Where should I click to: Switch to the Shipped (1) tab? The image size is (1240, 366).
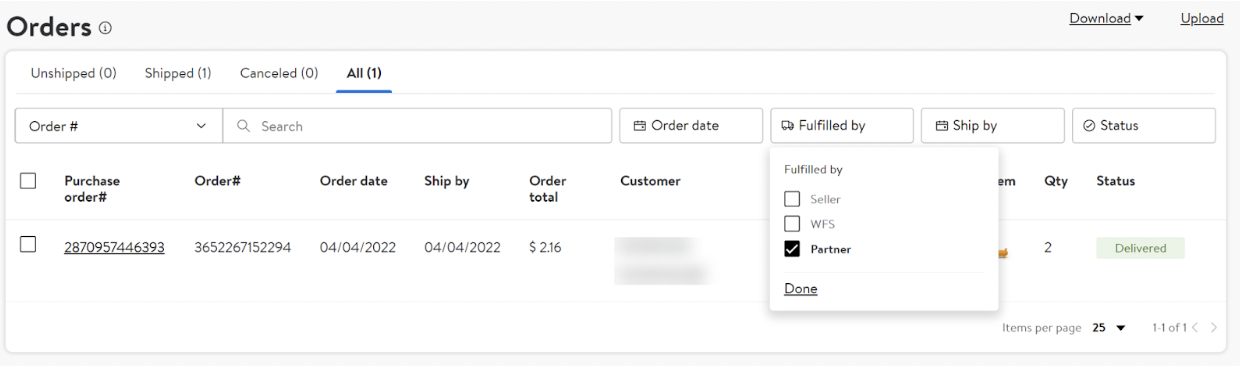tap(178, 73)
